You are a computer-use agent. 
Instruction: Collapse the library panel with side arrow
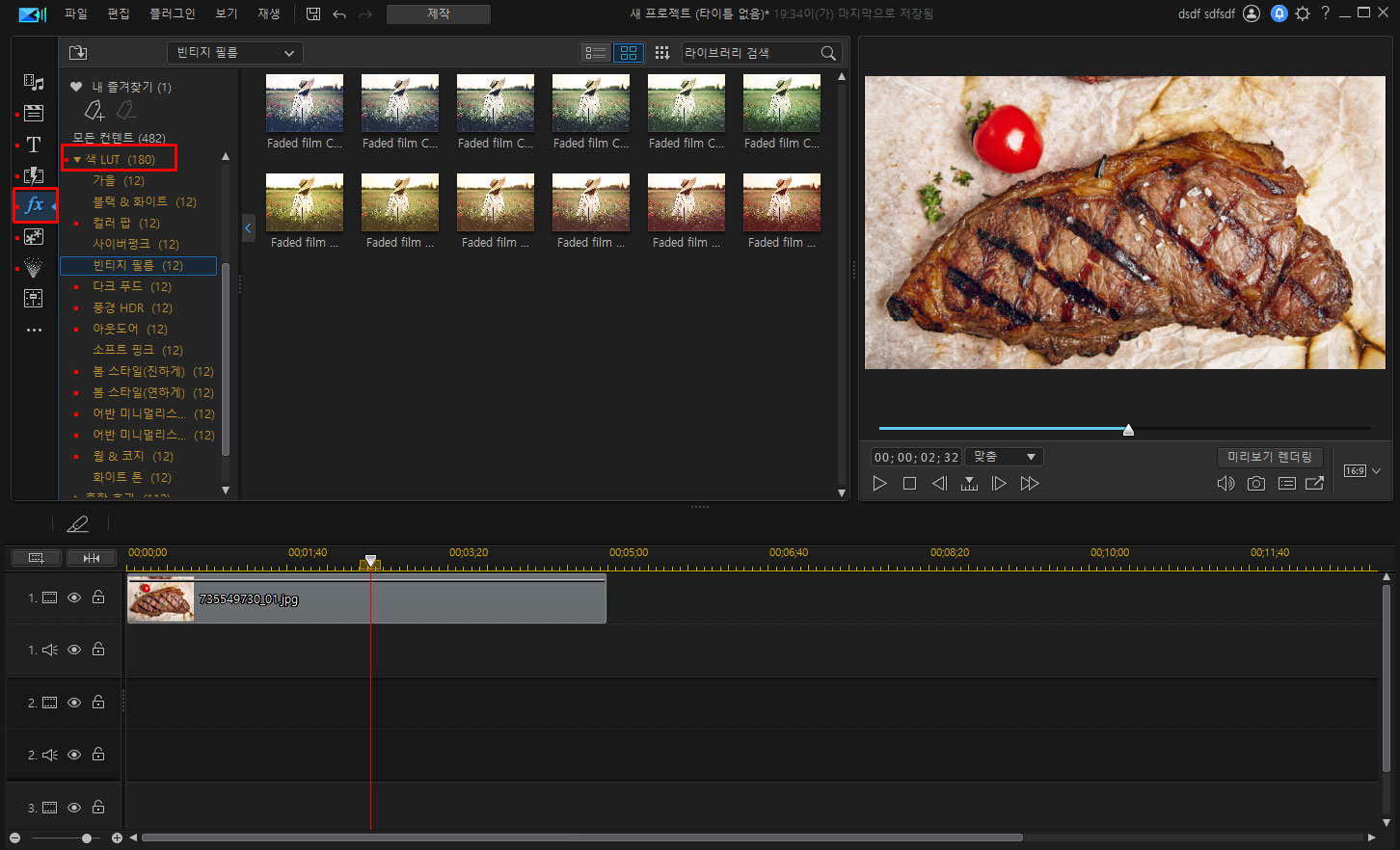pyautogui.click(x=248, y=228)
